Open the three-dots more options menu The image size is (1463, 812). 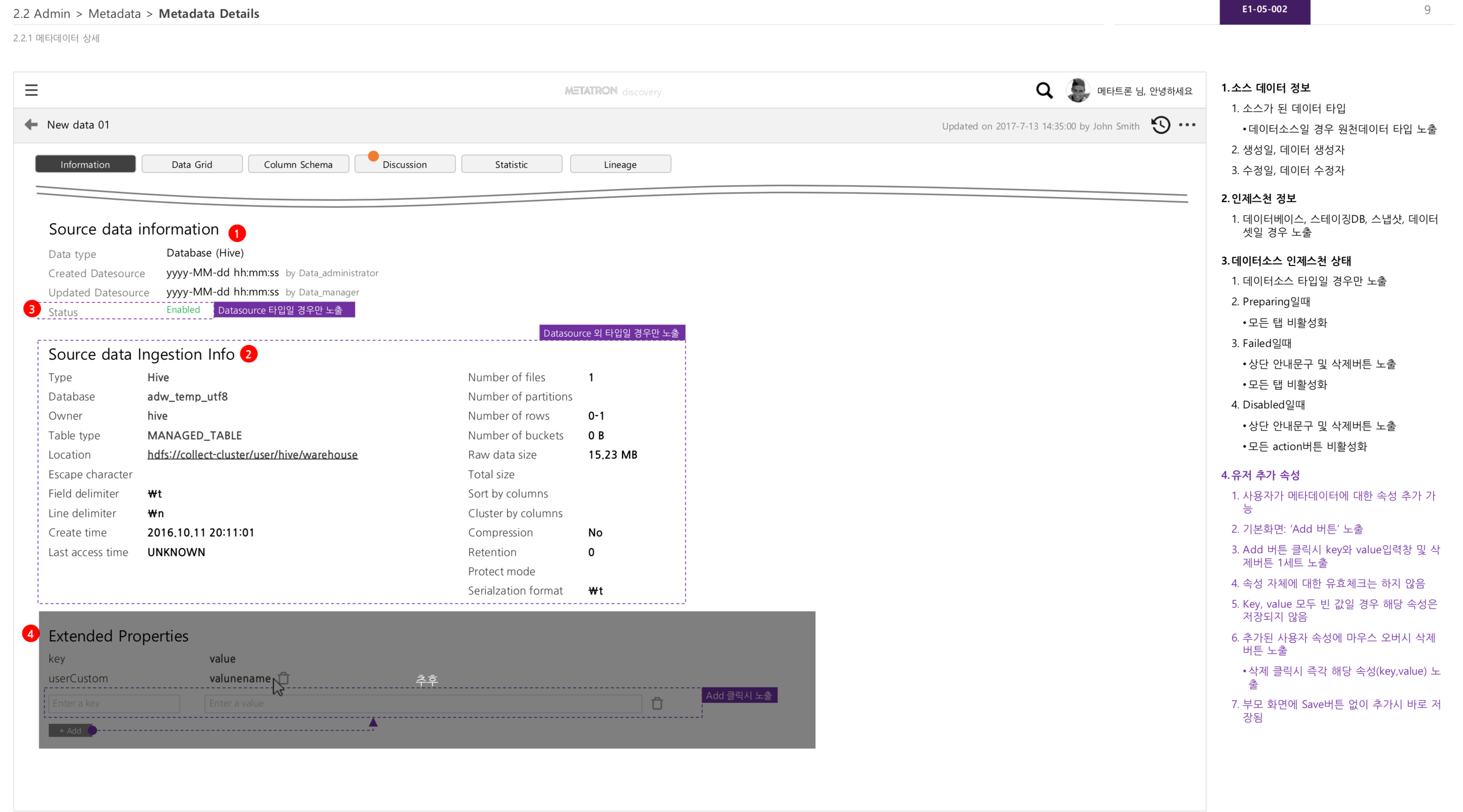pos(1187,125)
